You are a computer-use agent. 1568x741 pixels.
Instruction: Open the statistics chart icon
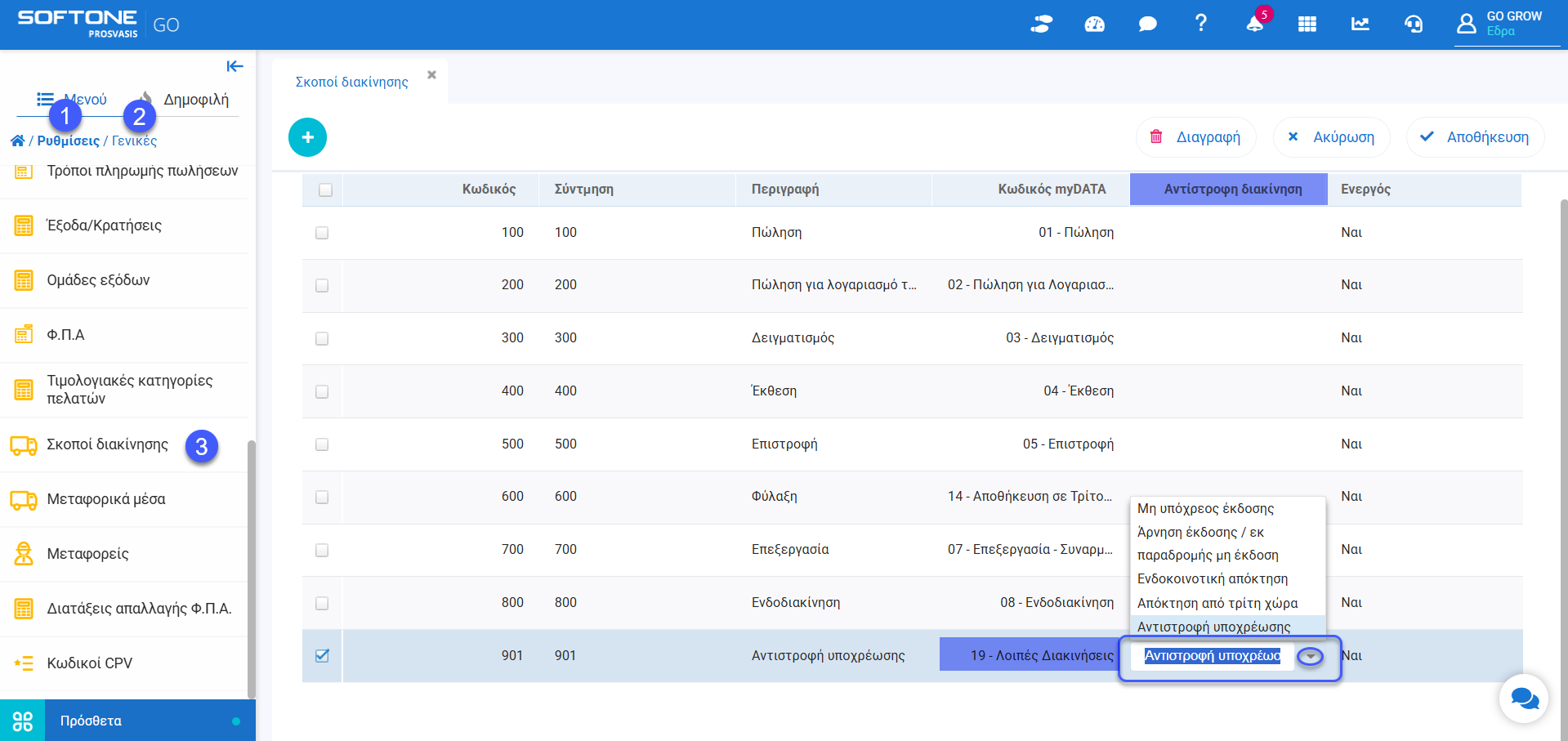pyautogui.click(x=1360, y=25)
